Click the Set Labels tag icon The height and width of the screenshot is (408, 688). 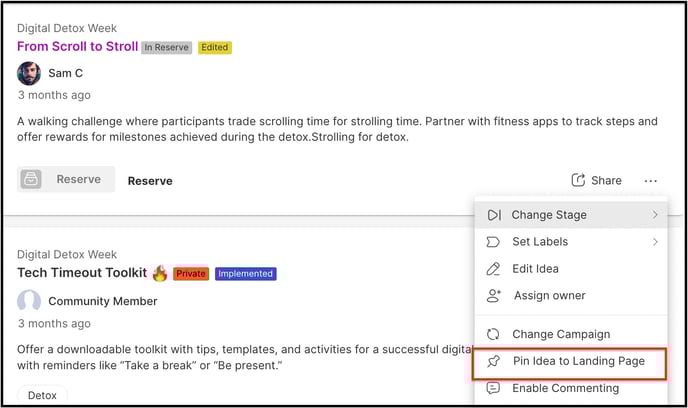[x=493, y=242]
